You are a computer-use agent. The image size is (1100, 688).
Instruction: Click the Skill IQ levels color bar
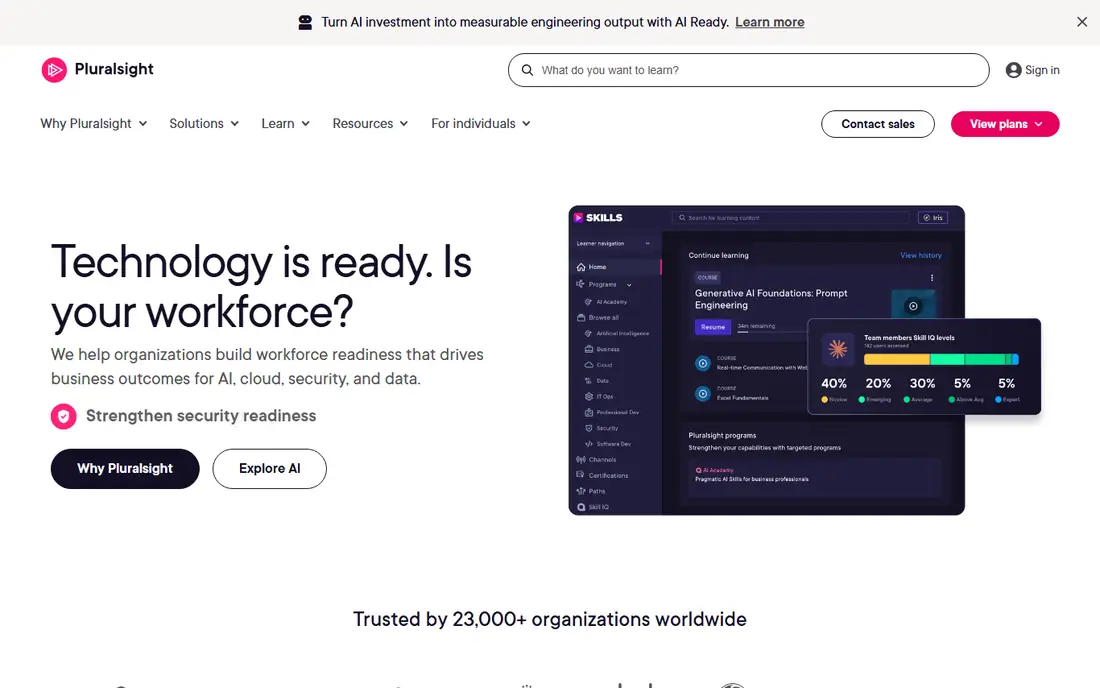941,360
